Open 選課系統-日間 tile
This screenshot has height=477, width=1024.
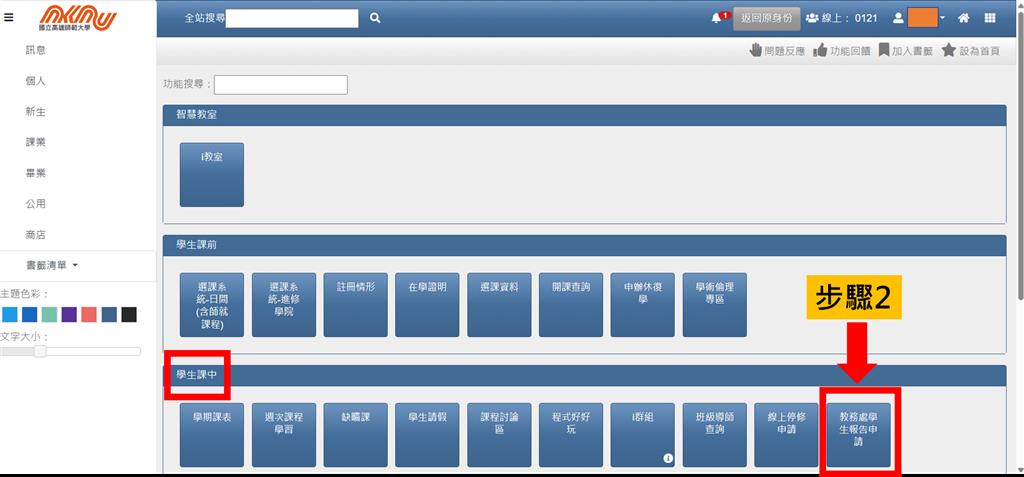click(x=212, y=305)
